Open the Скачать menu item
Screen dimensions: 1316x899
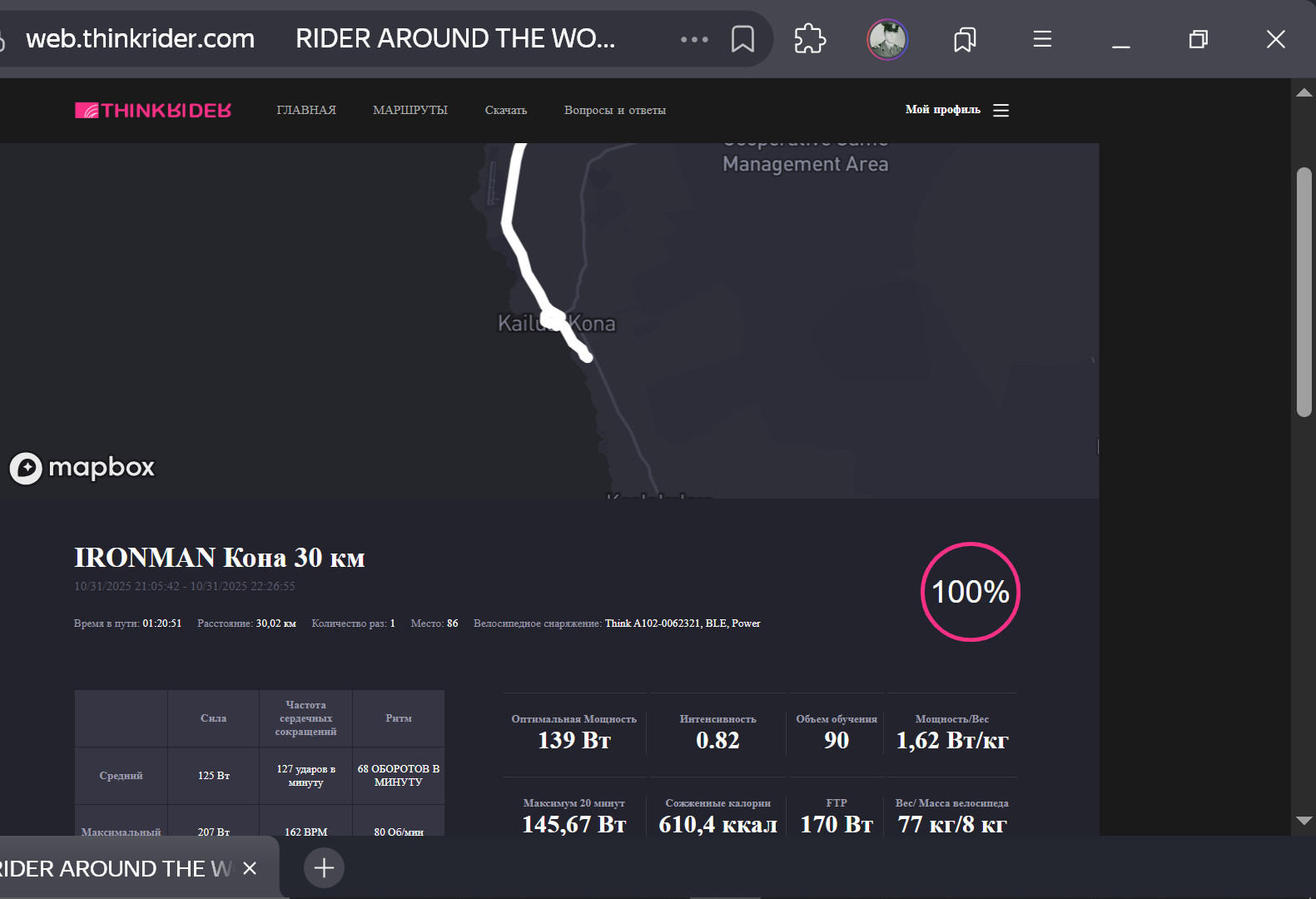click(x=506, y=110)
